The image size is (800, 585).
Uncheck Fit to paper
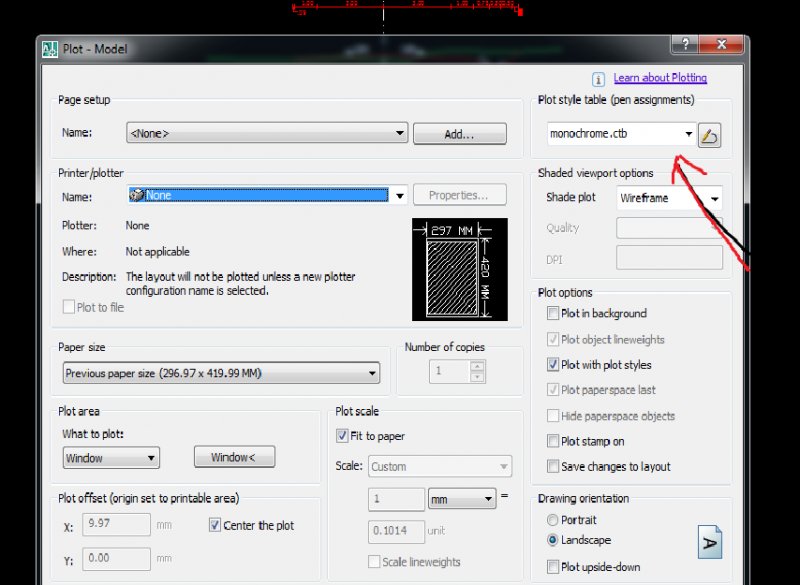tap(342, 436)
